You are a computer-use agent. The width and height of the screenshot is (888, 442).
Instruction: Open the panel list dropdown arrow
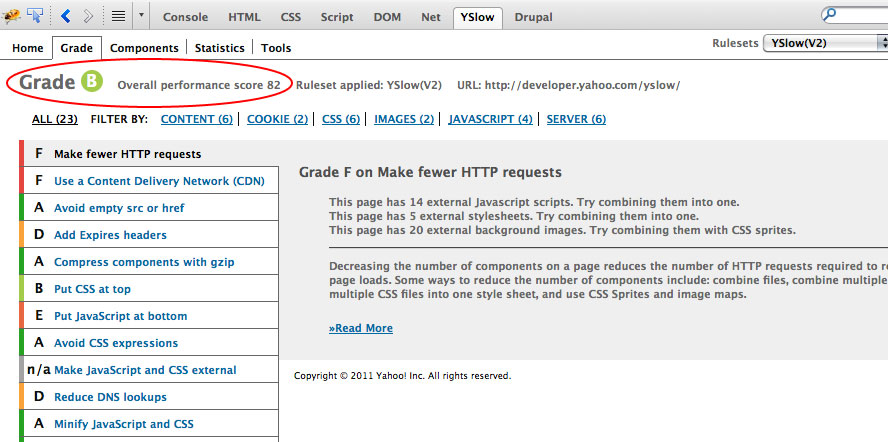(141, 16)
